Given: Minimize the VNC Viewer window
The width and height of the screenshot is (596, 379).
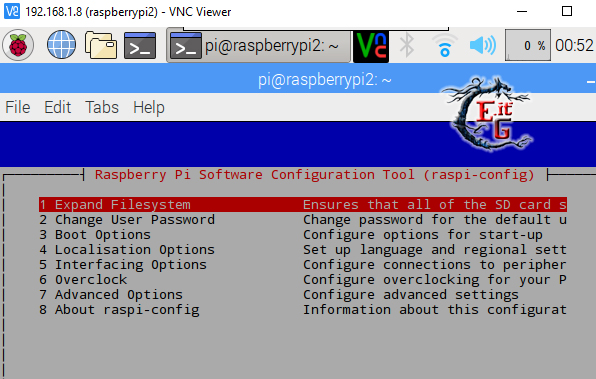Looking at the screenshot, I should pos(522,11).
